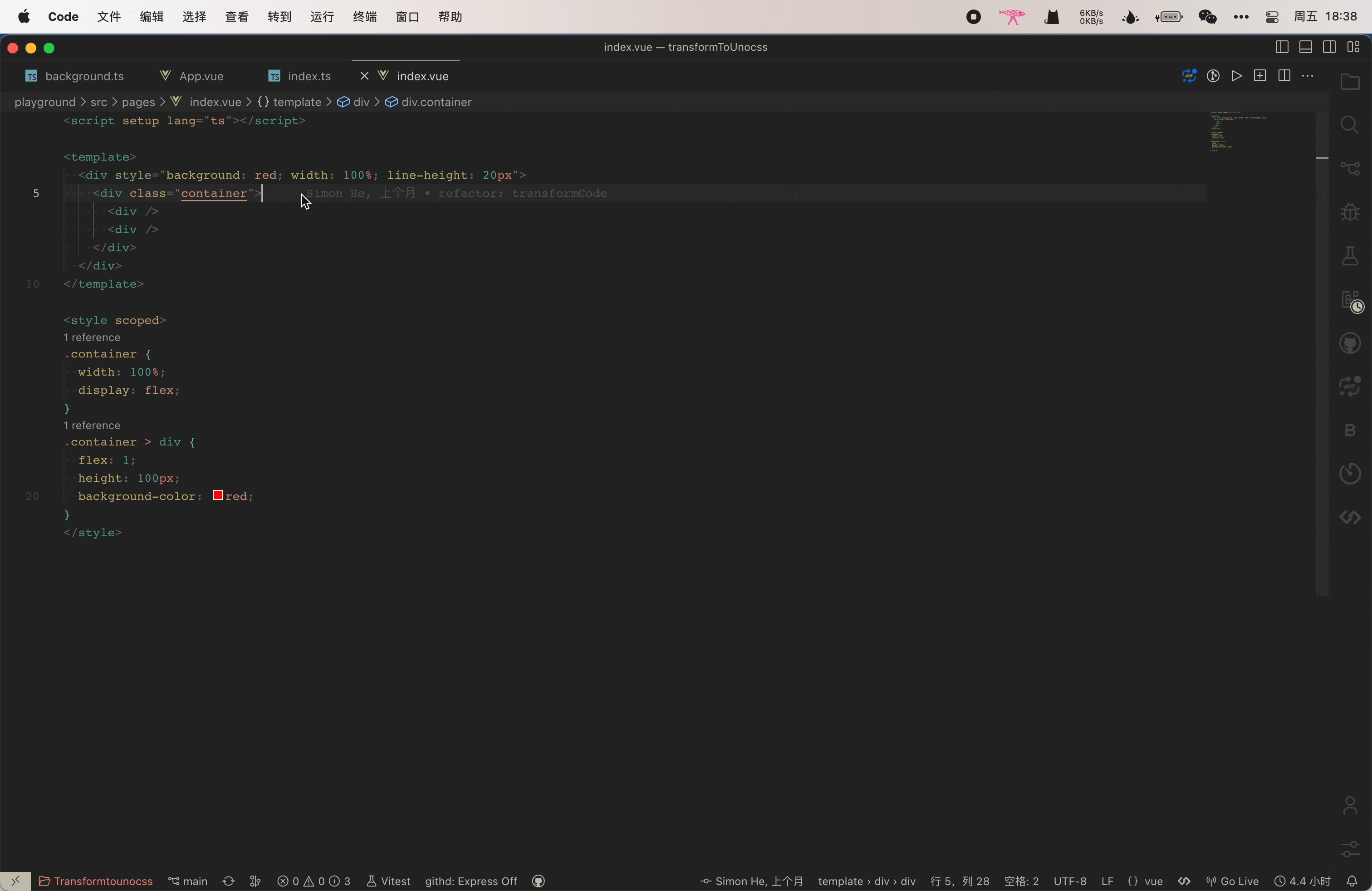The height and width of the screenshot is (891, 1372).
Task: Open the Search panel icon
Action: pyautogui.click(x=1349, y=125)
